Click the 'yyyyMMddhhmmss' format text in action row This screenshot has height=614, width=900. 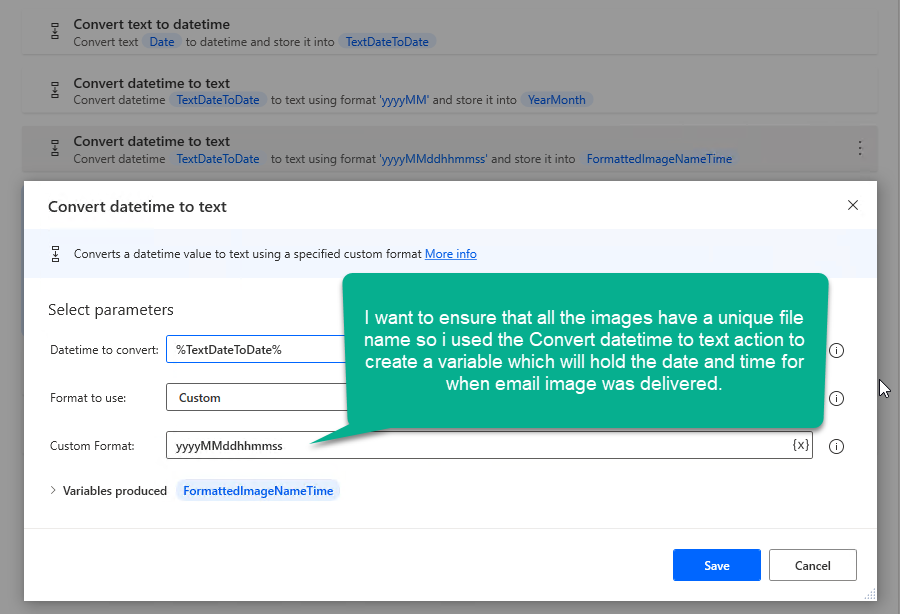[x=433, y=159]
